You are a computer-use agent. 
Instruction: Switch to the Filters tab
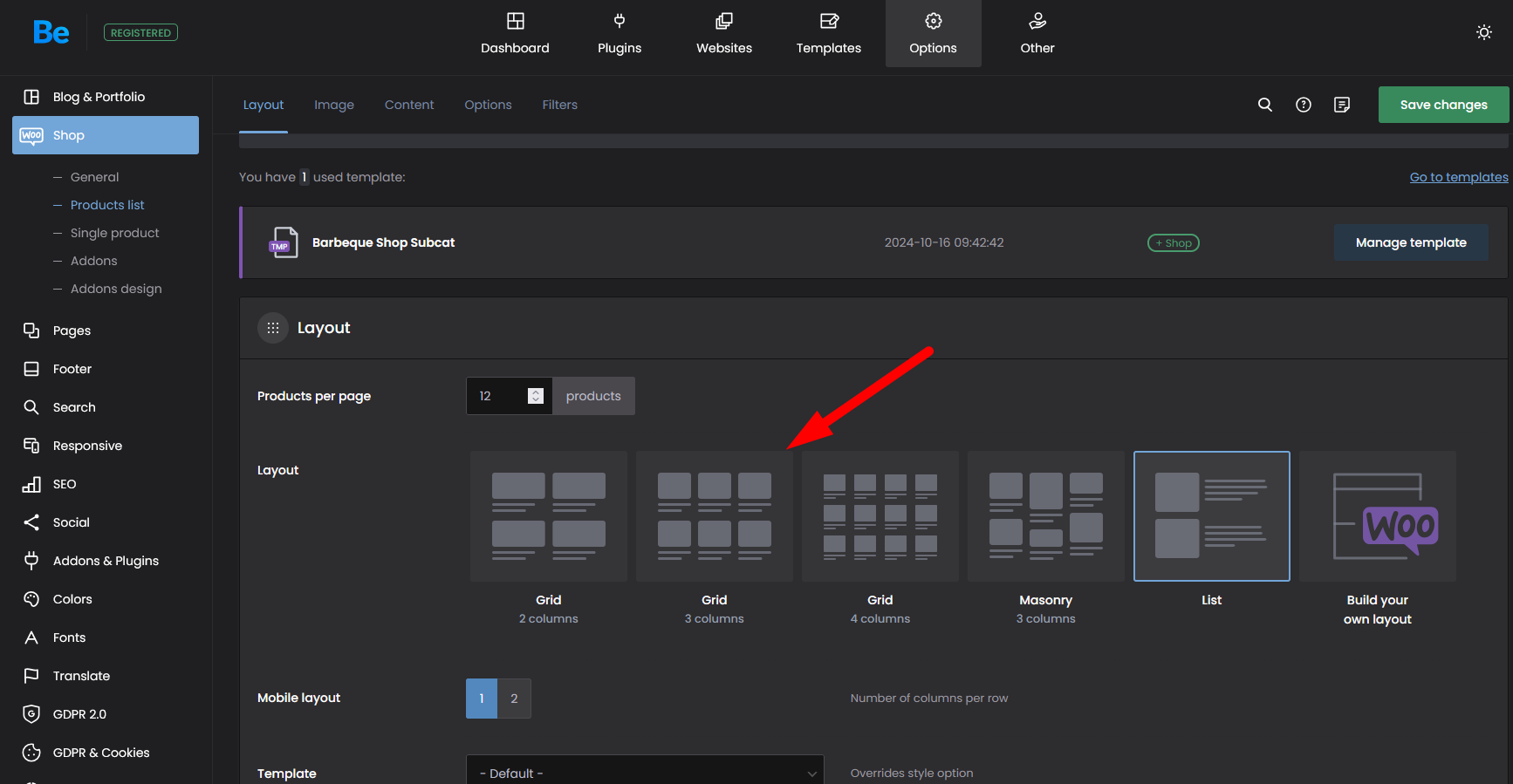pos(559,105)
